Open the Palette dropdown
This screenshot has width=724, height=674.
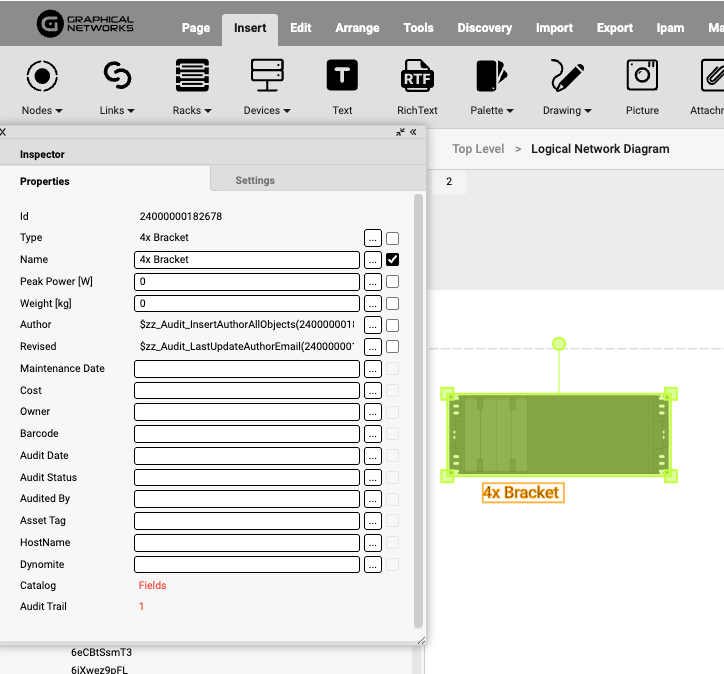tap(492, 111)
